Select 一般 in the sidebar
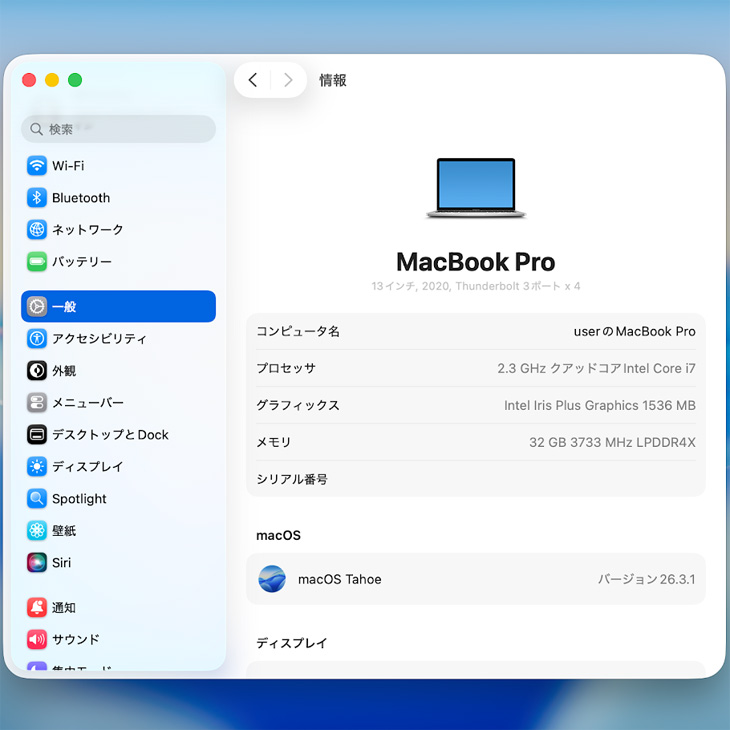This screenshot has height=730, width=730. (118, 307)
